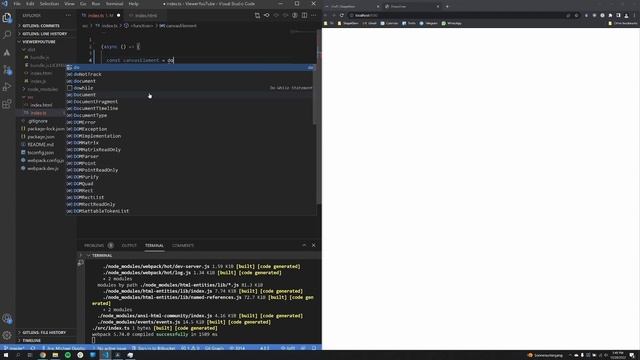The image size is (640, 360).
Task: Collapse the TERMINAL group in the panel
Action: (x=102, y=256)
